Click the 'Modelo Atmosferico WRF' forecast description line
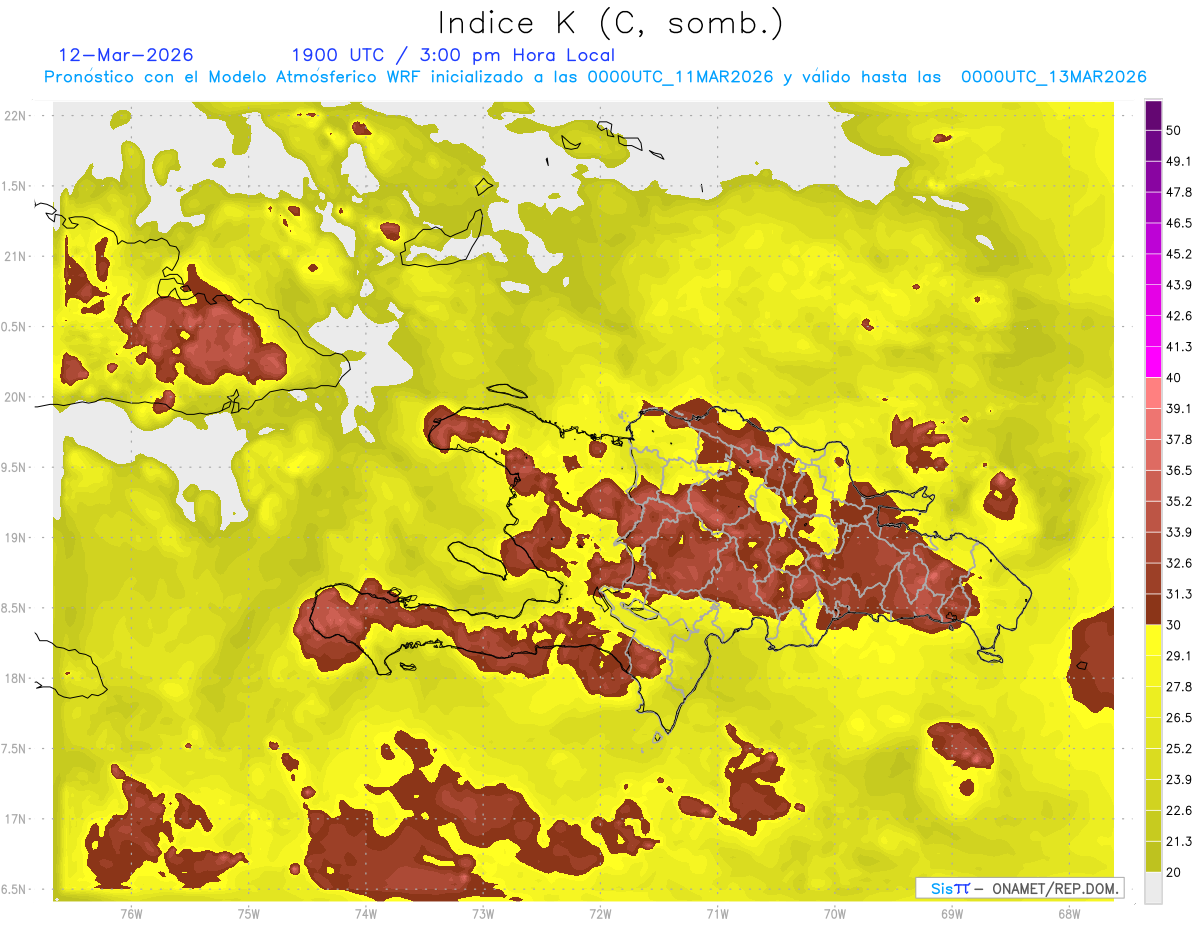The image size is (1200, 927). pyautogui.click(x=595, y=77)
